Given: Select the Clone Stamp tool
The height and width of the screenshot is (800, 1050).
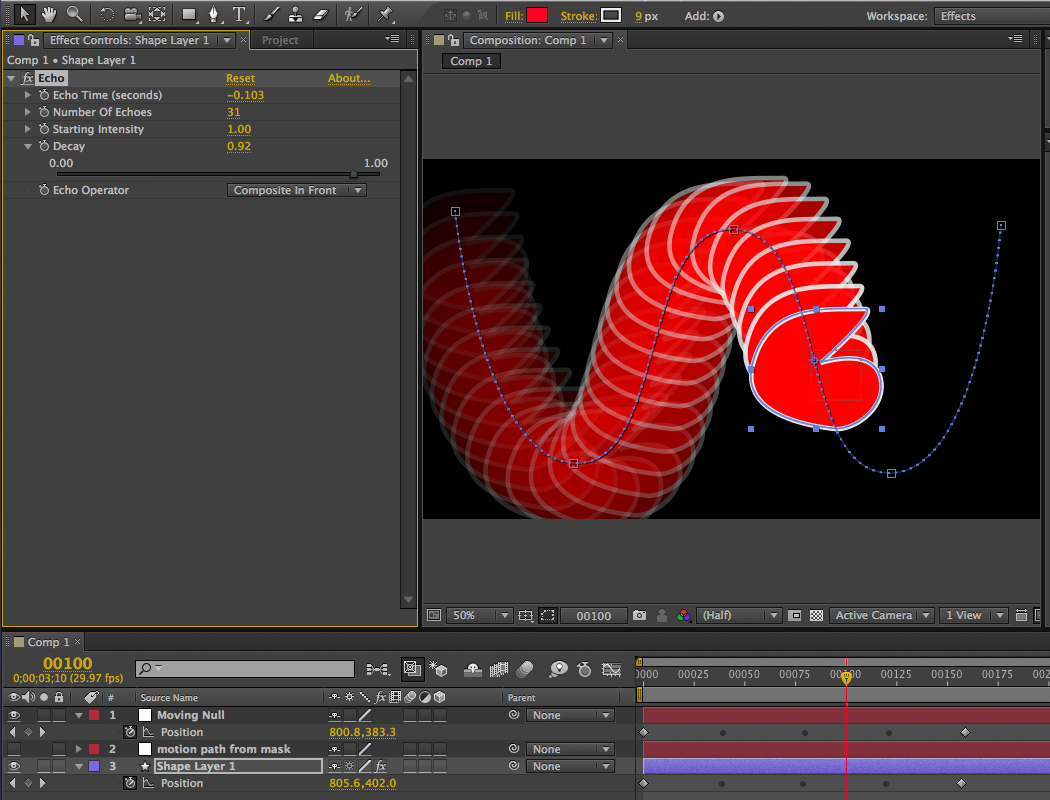Looking at the screenshot, I should [x=295, y=15].
